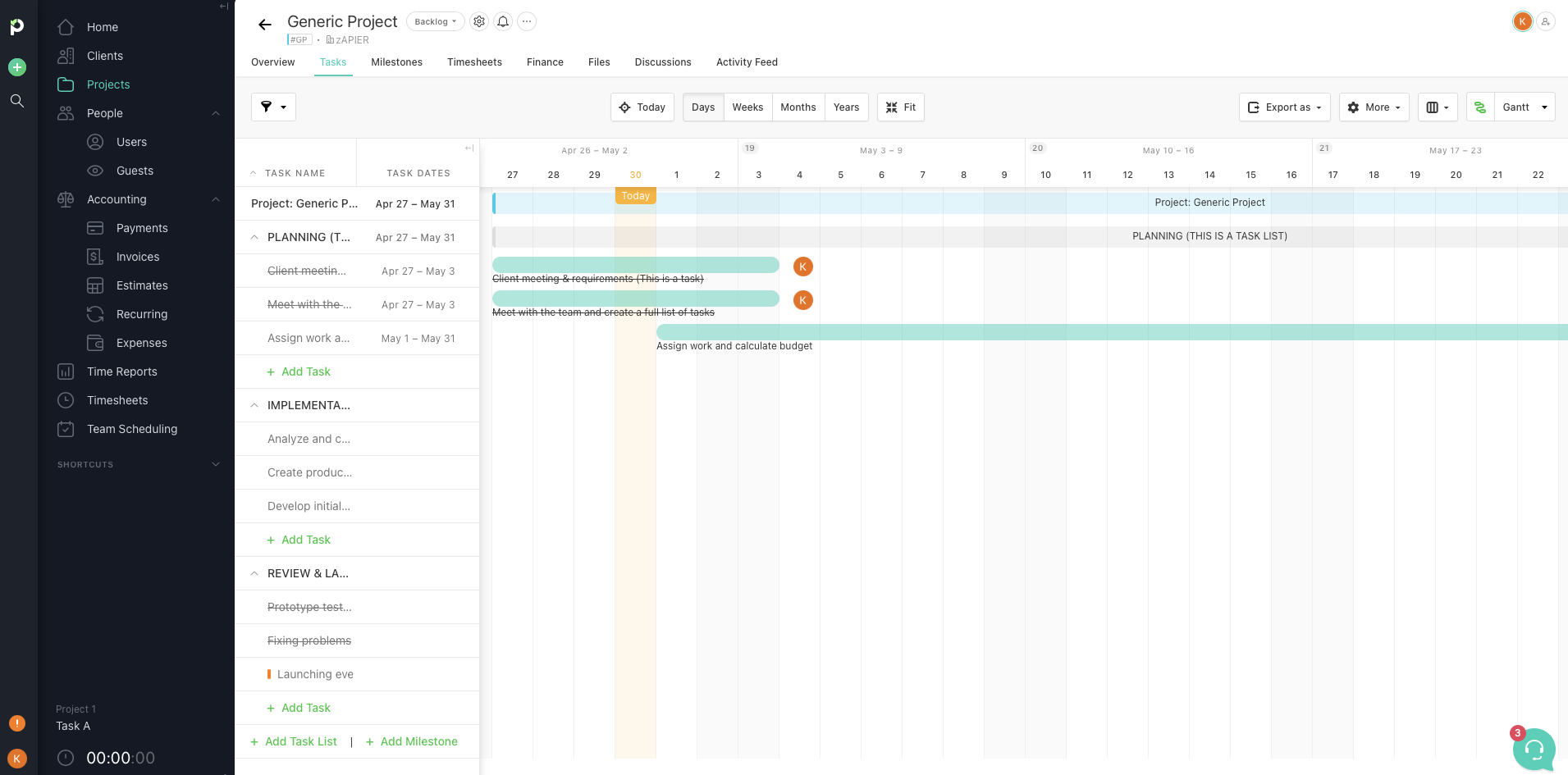This screenshot has width=1568, height=775.
Task: Click the Home house icon
Action: (66, 27)
